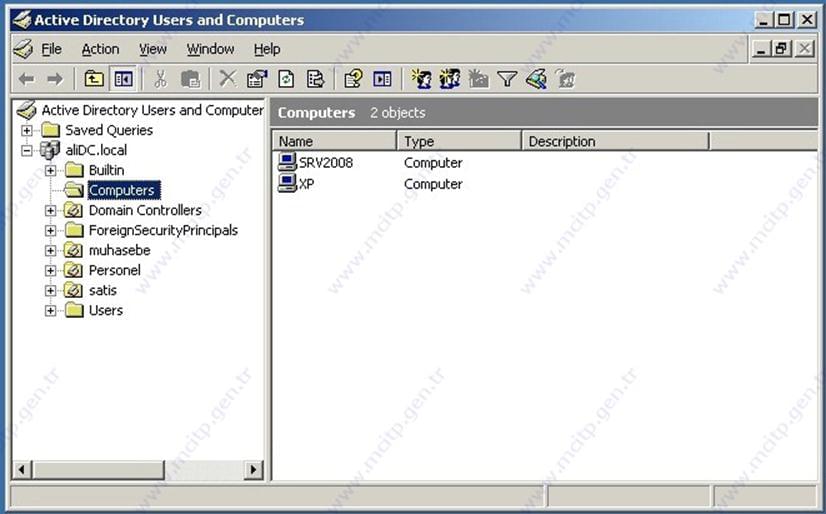Click the Refresh toolbar icon

[x=286, y=80]
